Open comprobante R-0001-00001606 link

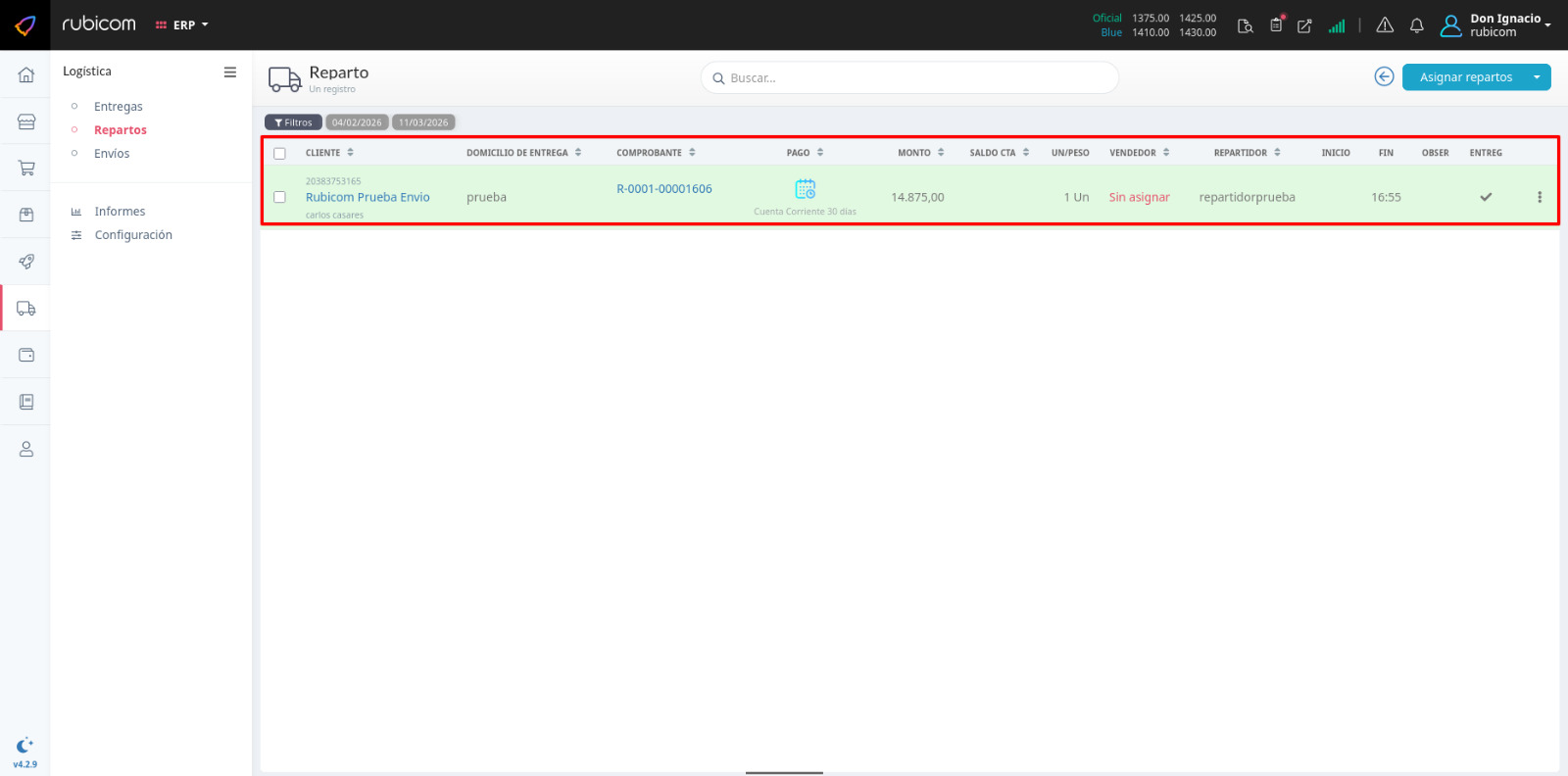pos(664,189)
